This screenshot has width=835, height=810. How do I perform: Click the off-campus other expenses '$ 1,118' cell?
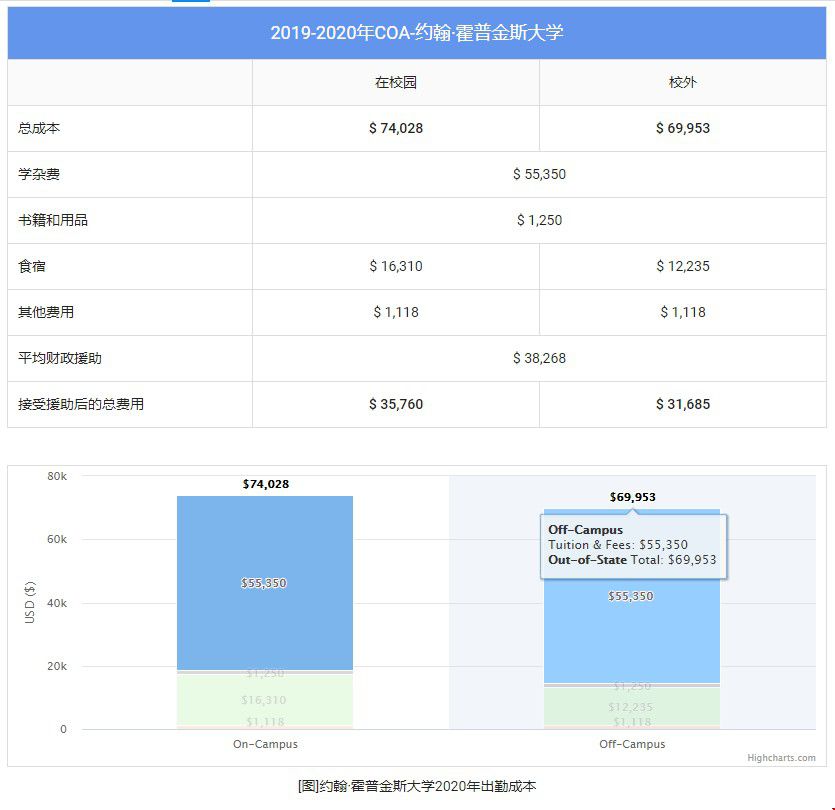click(683, 312)
